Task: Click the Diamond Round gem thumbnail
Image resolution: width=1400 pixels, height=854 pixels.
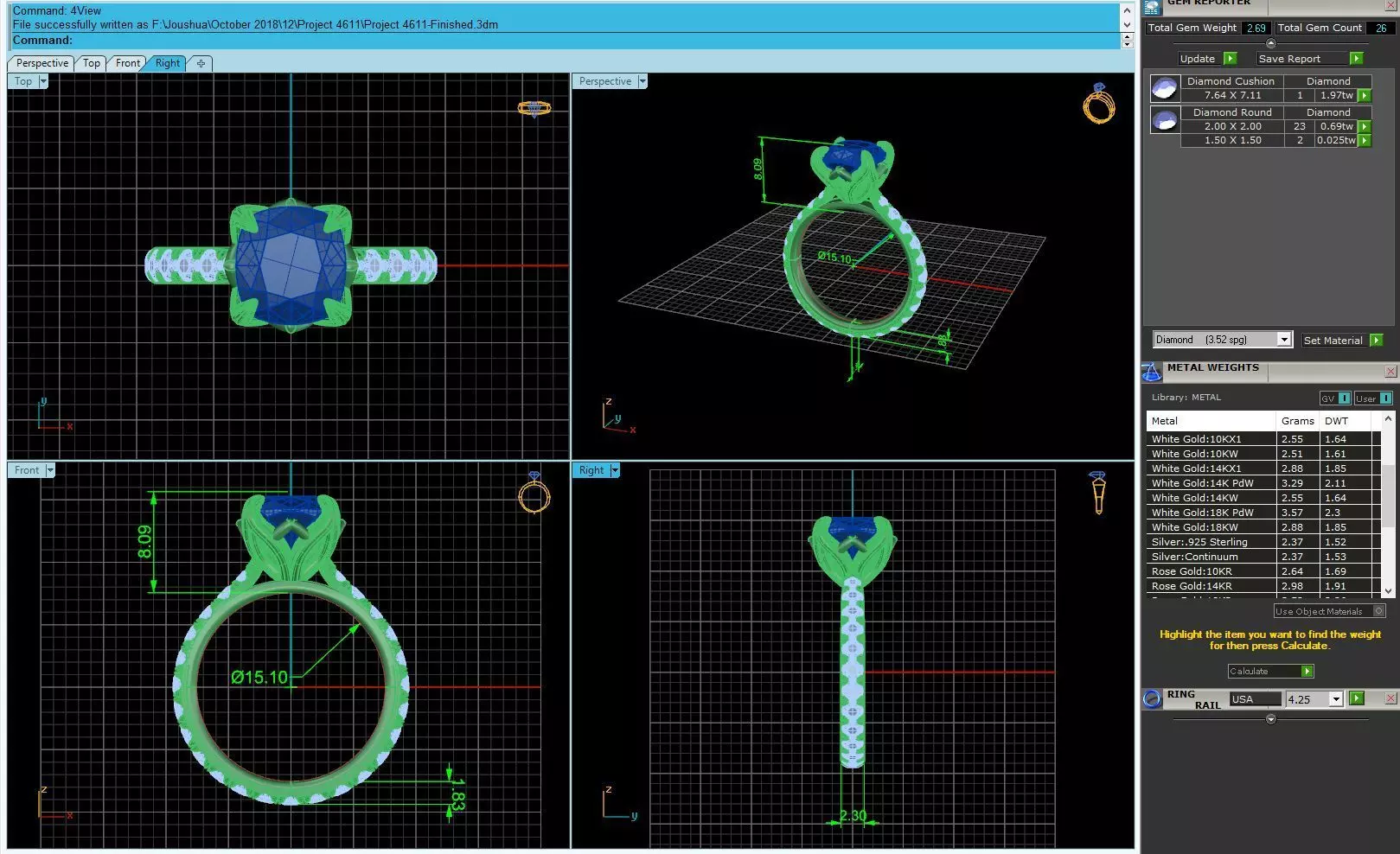Action: click(x=1165, y=119)
